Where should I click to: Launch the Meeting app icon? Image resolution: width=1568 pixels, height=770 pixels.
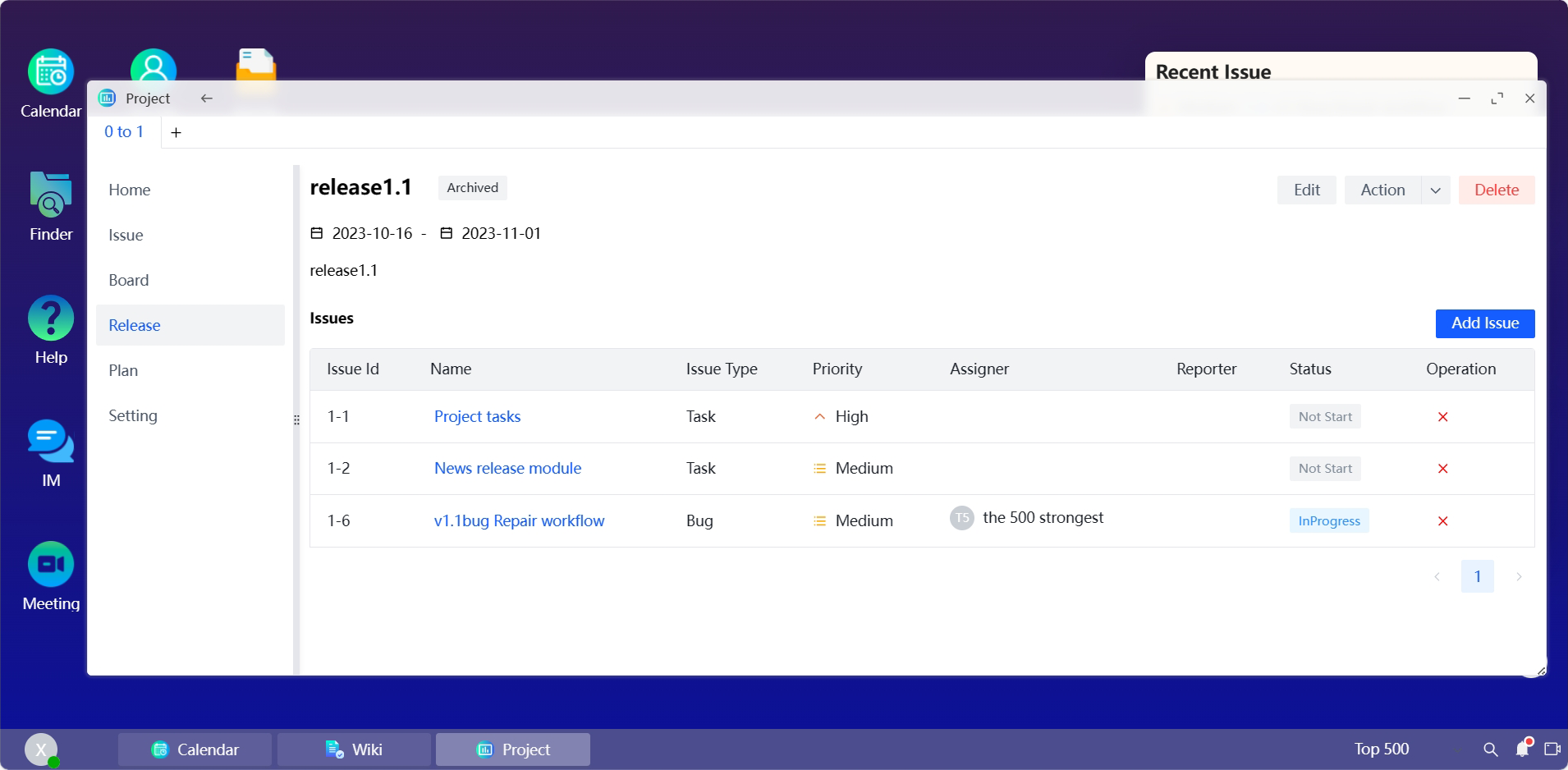coord(51,565)
